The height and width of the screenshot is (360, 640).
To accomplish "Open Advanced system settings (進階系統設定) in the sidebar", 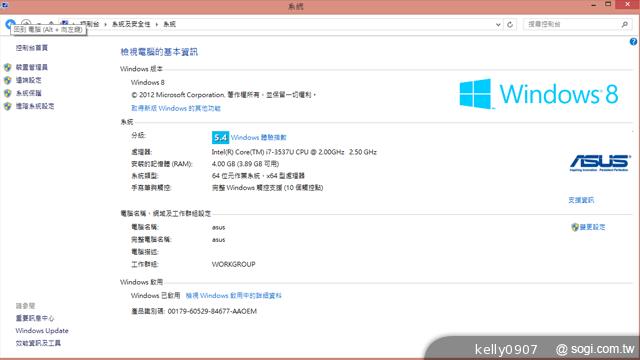I will click(x=35, y=106).
